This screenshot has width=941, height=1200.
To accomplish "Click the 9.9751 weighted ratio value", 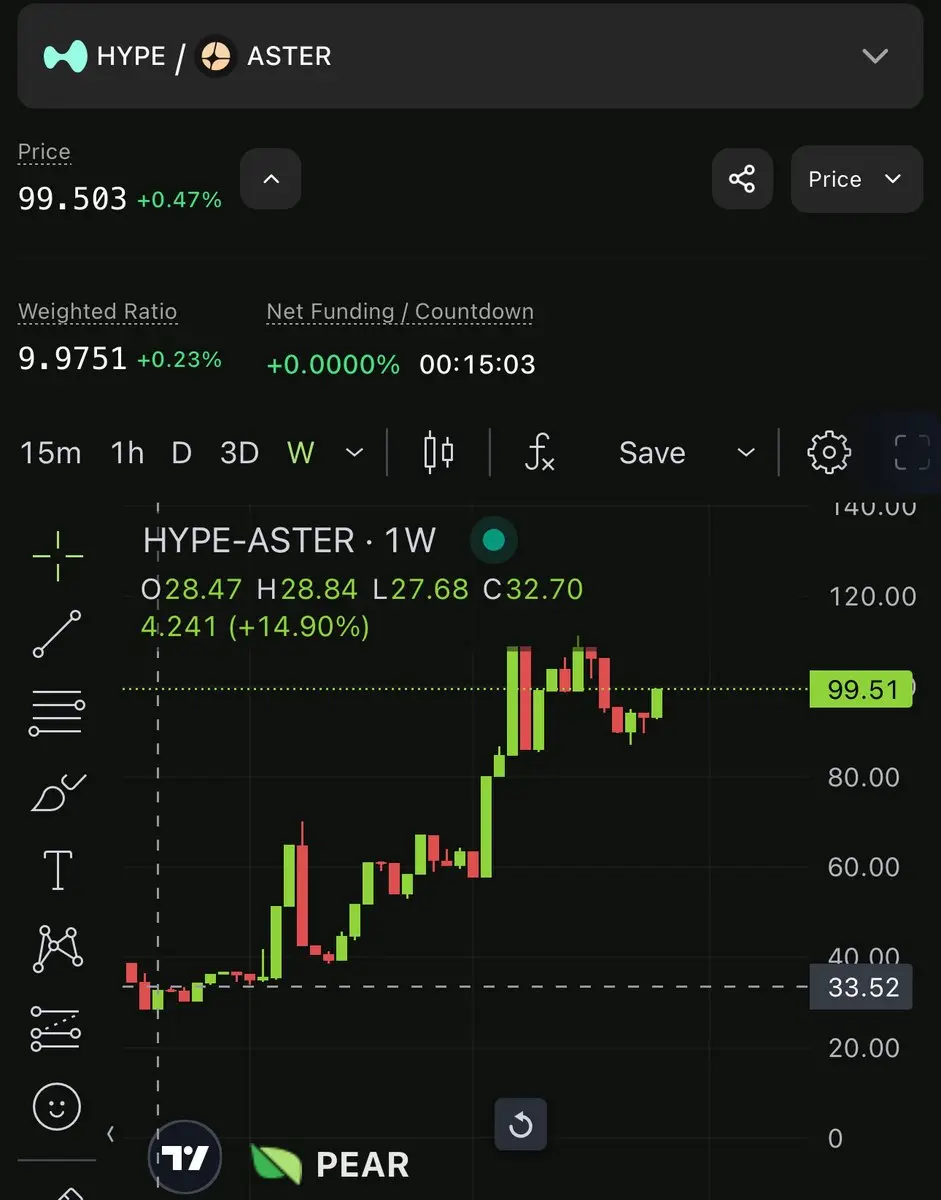I will [x=73, y=359].
